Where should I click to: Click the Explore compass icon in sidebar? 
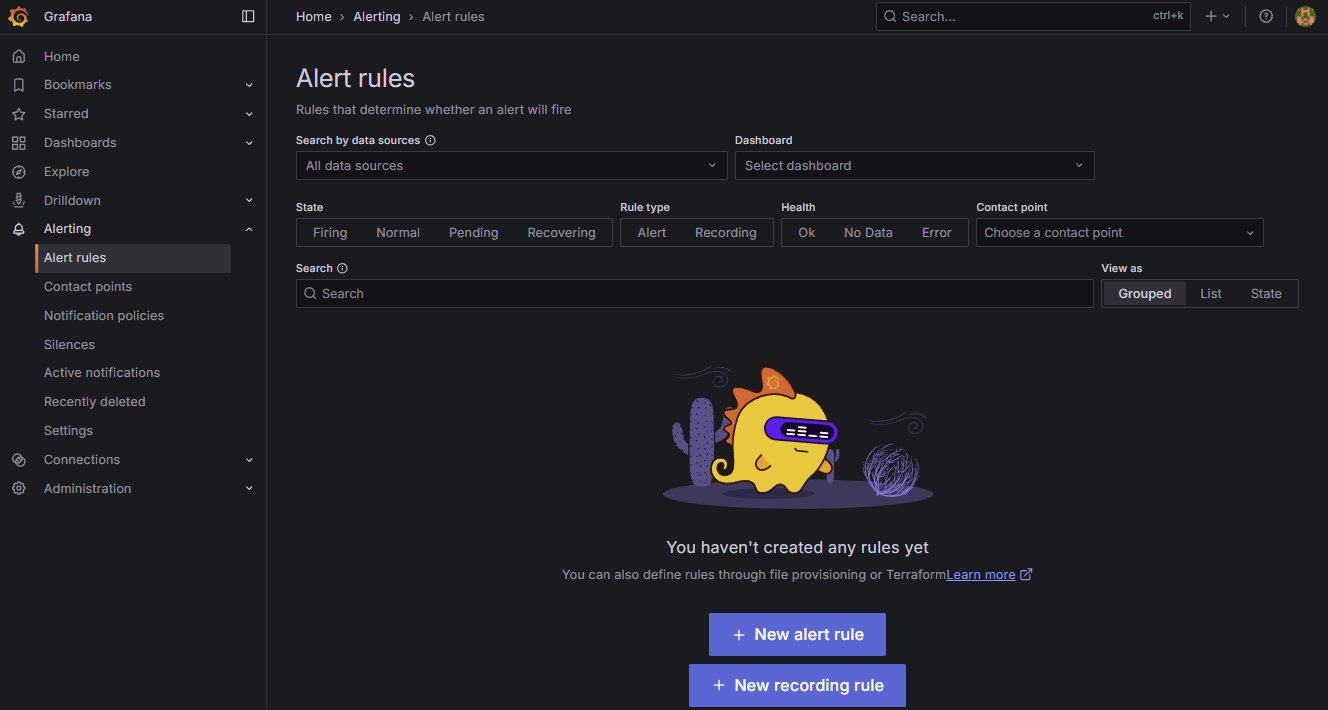tap(18, 172)
